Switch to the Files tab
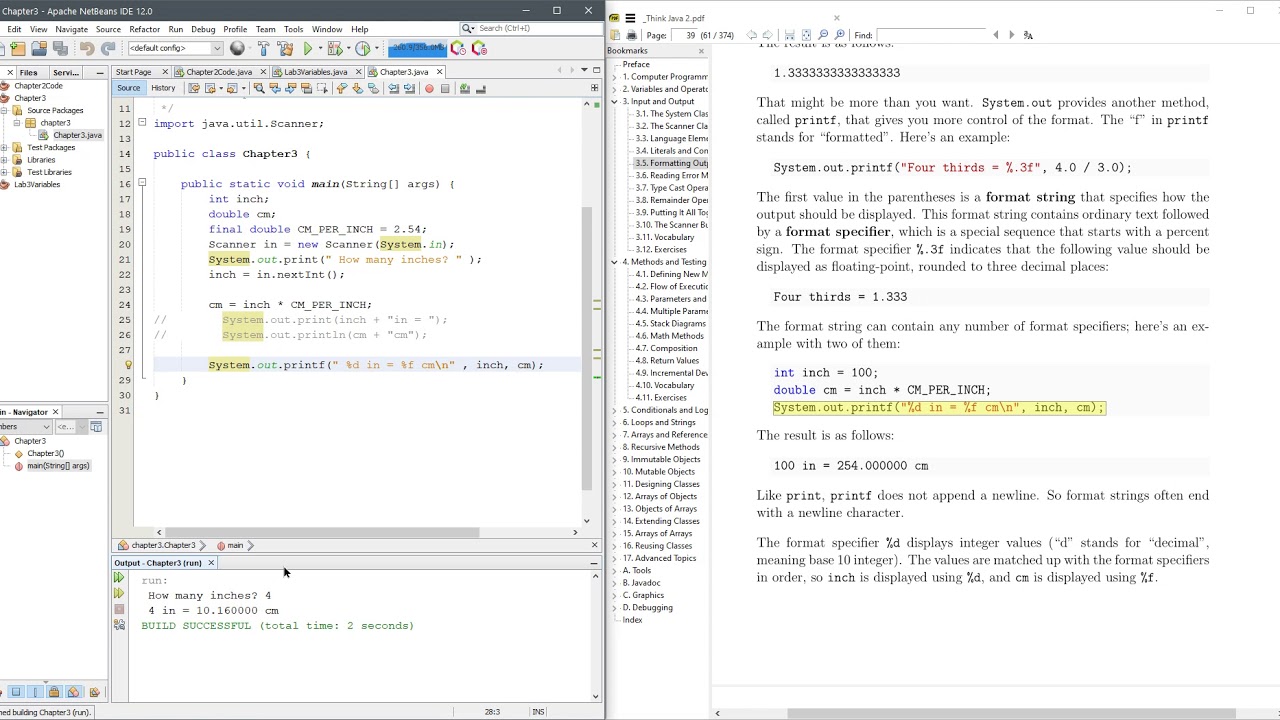The image size is (1280, 720). point(29,72)
